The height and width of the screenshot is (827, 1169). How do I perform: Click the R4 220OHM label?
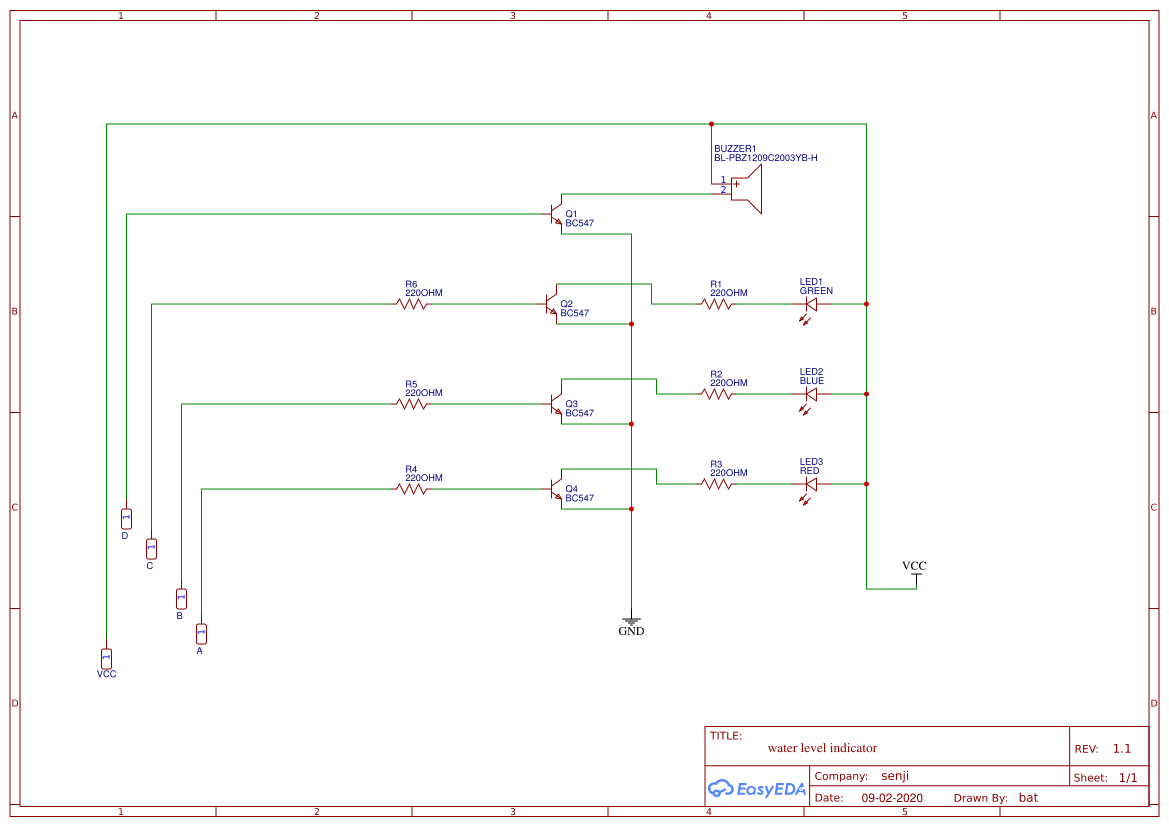[423, 474]
